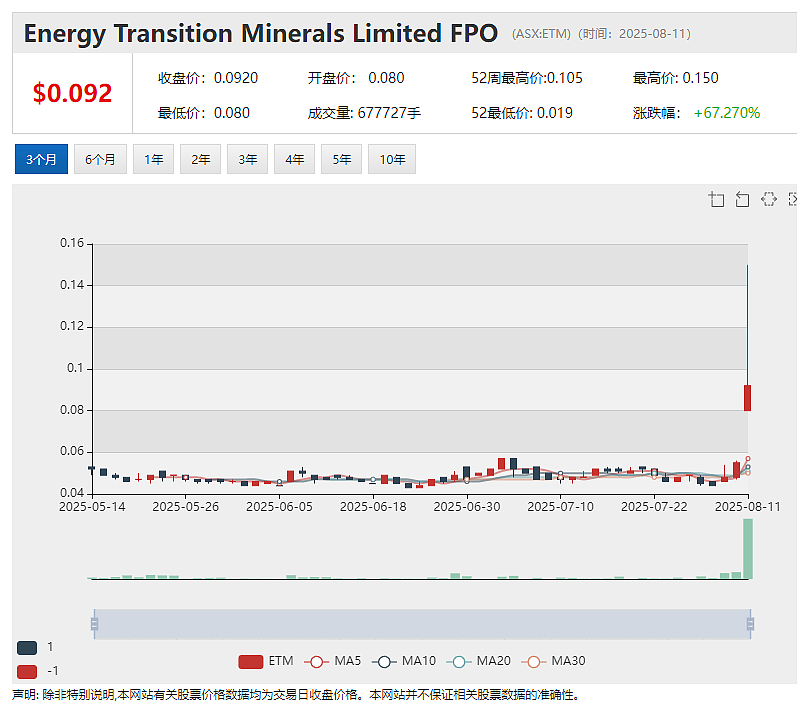
Task: Click the 成交量 677727手 text
Action: (x=364, y=112)
